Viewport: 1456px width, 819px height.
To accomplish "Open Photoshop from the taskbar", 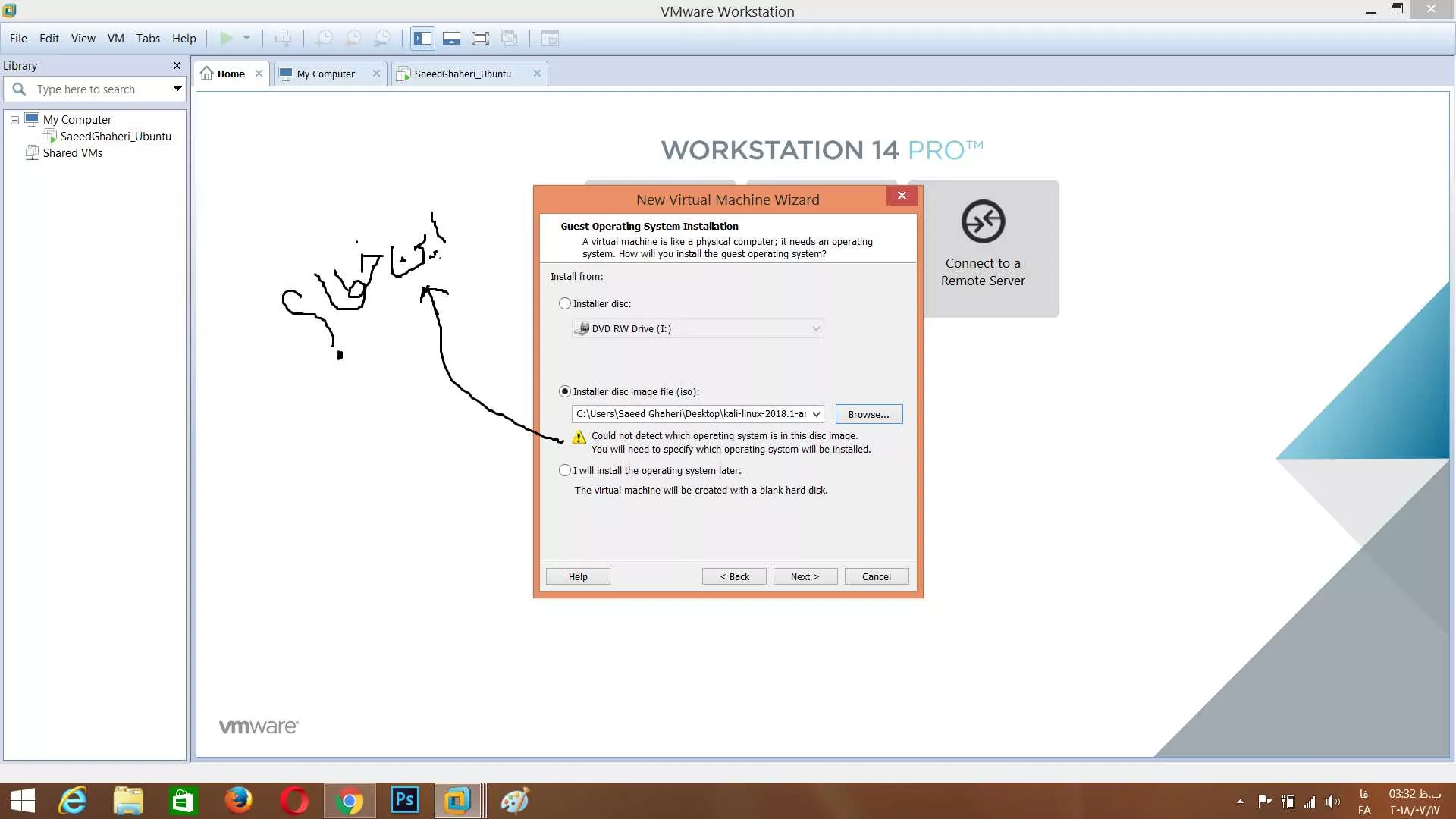I will pyautogui.click(x=405, y=801).
